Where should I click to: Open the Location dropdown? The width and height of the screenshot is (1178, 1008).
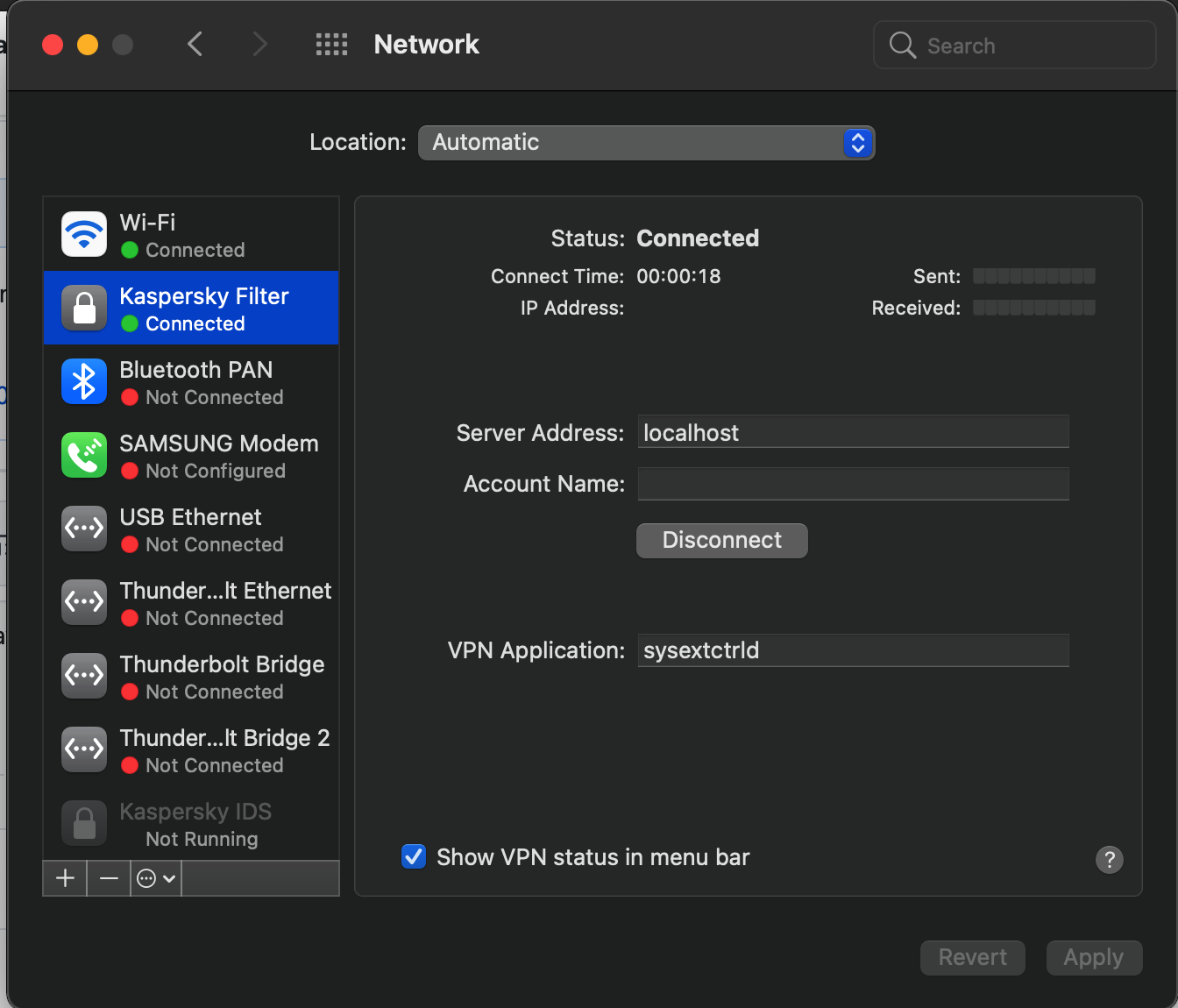click(x=647, y=142)
